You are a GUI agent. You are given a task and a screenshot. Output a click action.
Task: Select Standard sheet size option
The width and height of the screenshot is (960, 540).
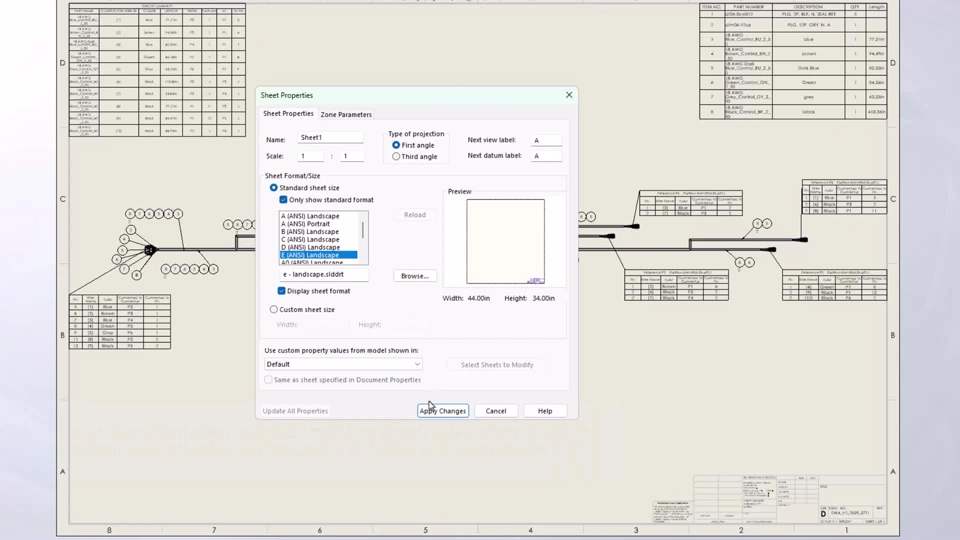(274, 188)
